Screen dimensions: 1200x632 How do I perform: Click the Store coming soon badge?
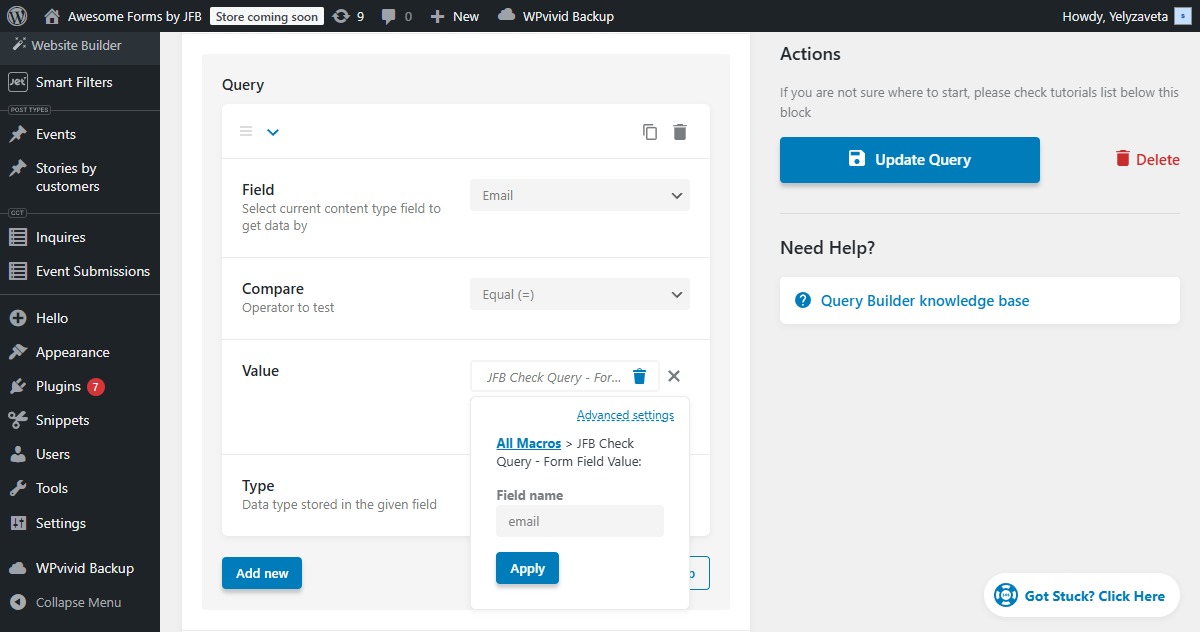[267, 16]
